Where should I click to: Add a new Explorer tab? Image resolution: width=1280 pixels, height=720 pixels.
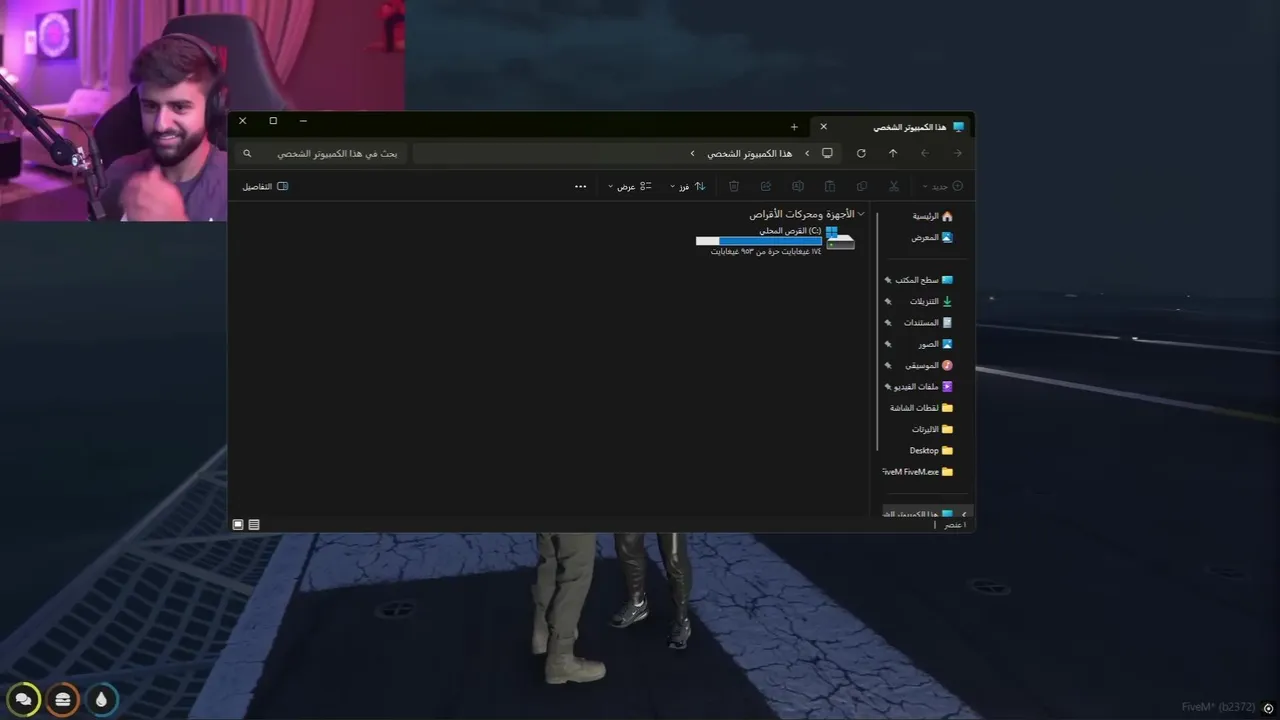point(794,127)
